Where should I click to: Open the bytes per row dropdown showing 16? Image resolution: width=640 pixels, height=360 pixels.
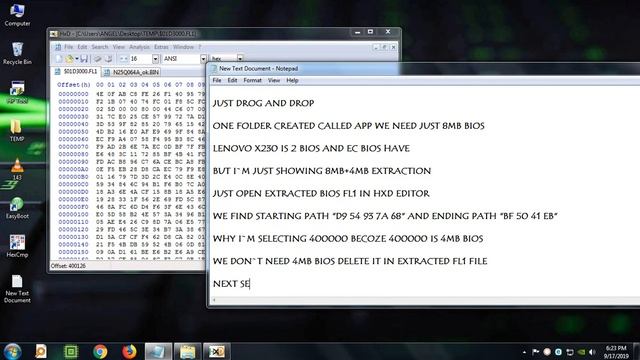(155, 59)
